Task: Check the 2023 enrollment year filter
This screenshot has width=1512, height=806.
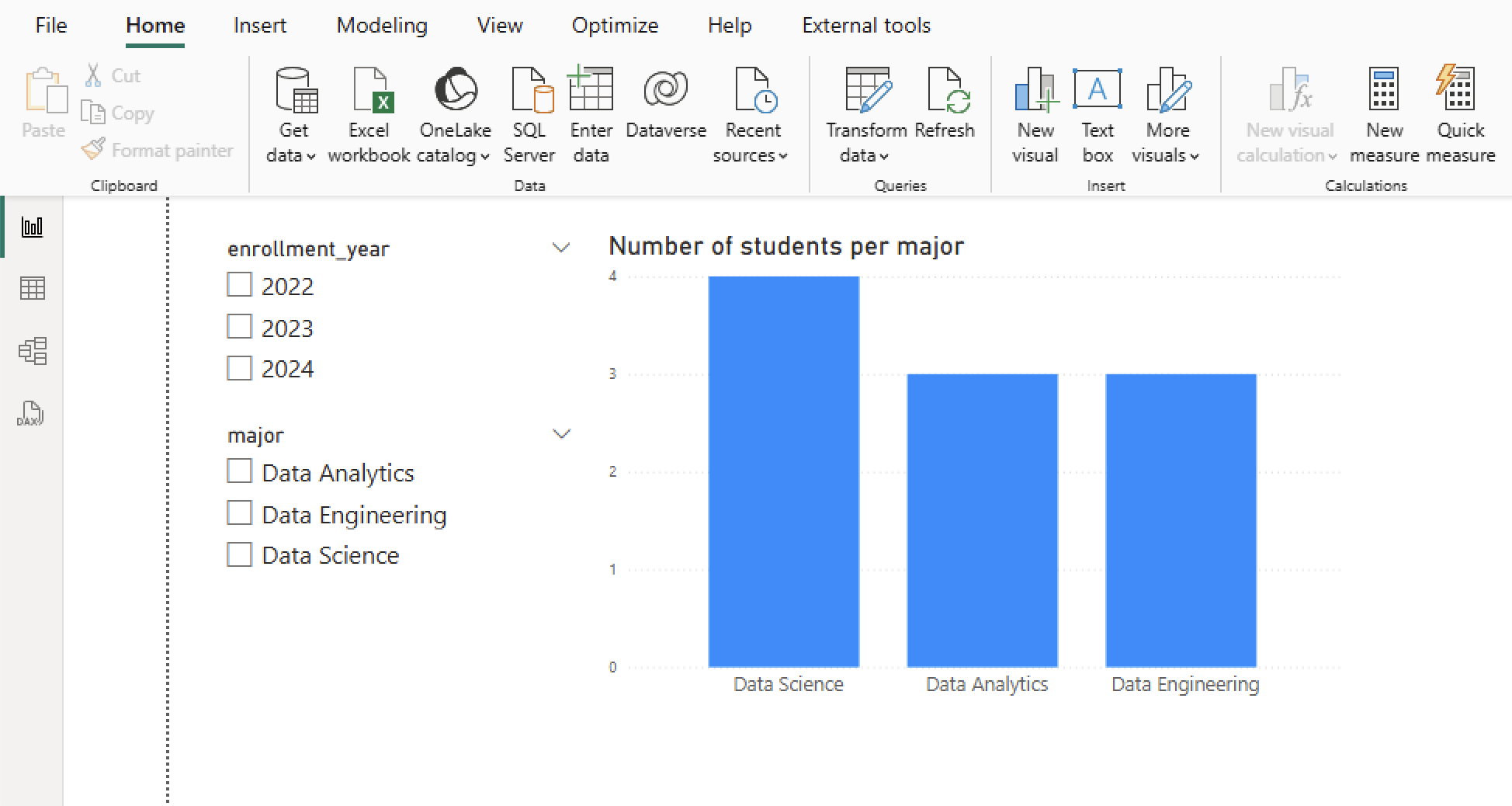Action: click(238, 326)
